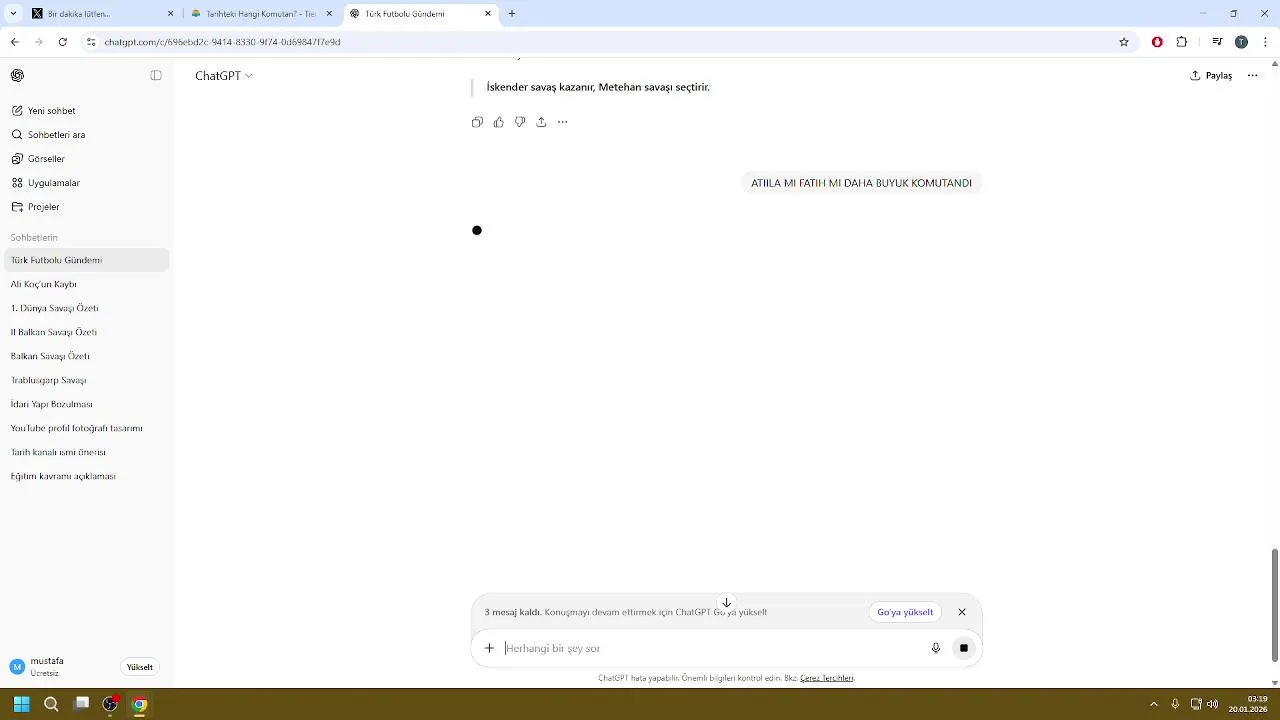
Task: Dismiss the upgrade banner with the X
Action: pyautogui.click(x=962, y=612)
